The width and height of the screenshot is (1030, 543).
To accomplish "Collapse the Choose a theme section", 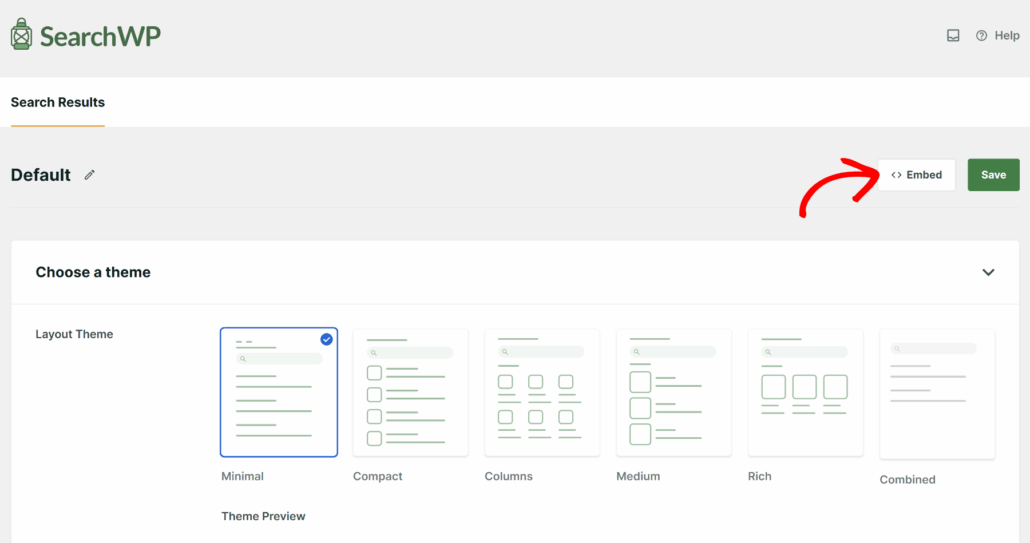I will [x=988, y=272].
